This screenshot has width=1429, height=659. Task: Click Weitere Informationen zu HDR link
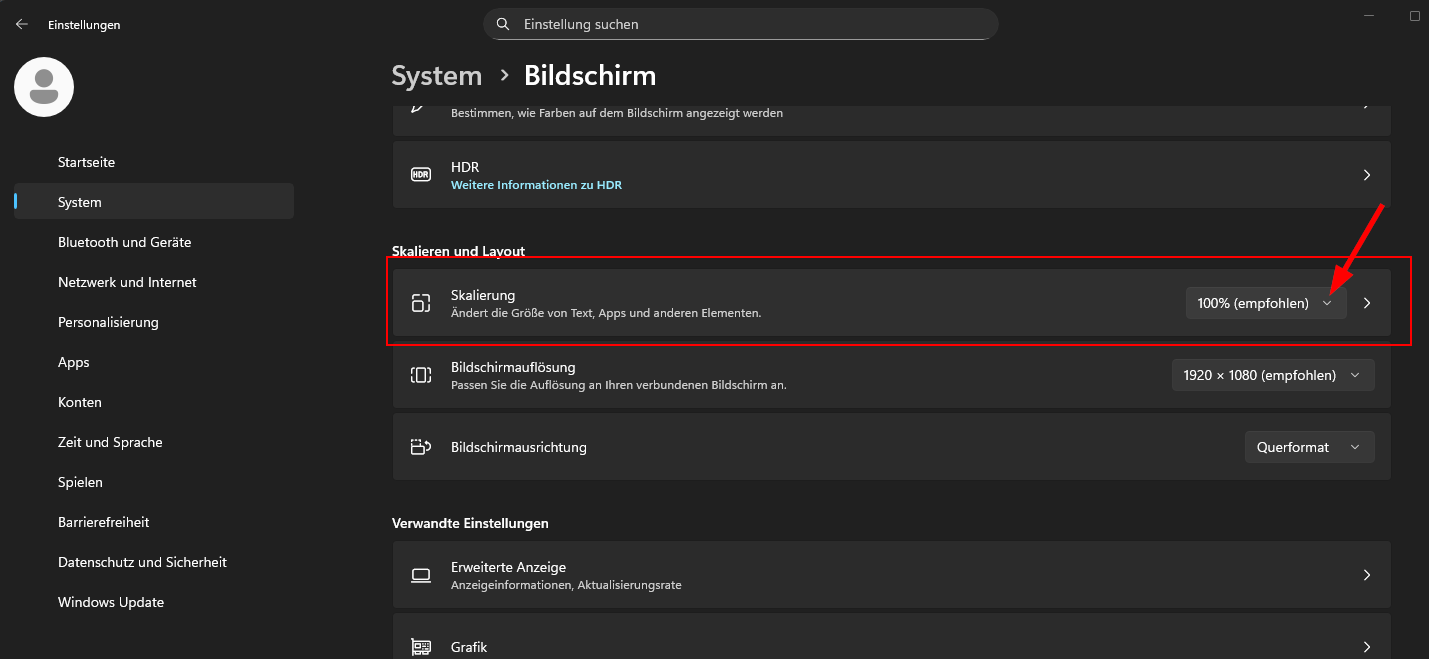click(536, 185)
